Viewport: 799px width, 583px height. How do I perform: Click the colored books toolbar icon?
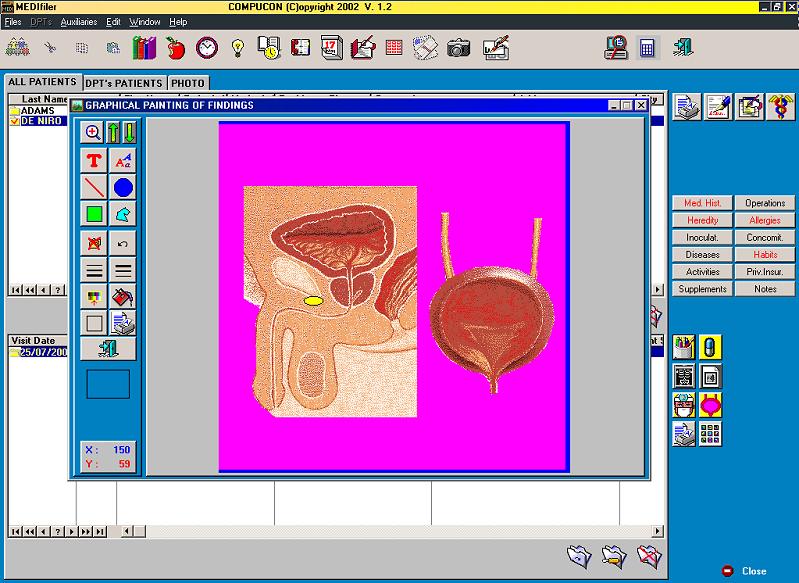pyautogui.click(x=144, y=48)
